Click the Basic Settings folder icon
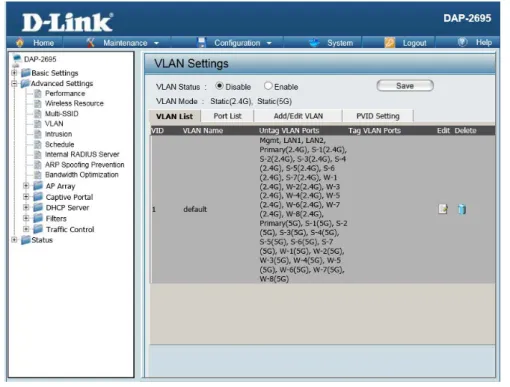This screenshot has width=510, height=387. pos(26,73)
